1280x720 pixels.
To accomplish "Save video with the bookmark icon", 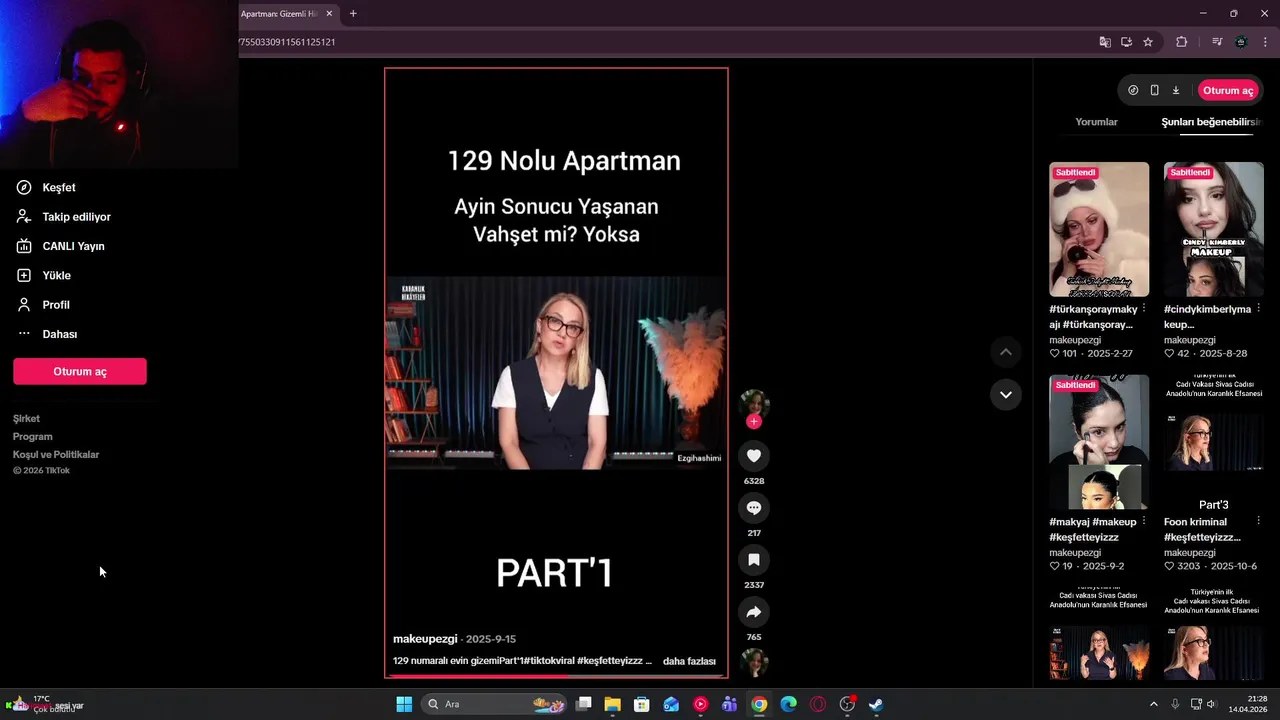I will [x=754, y=560].
